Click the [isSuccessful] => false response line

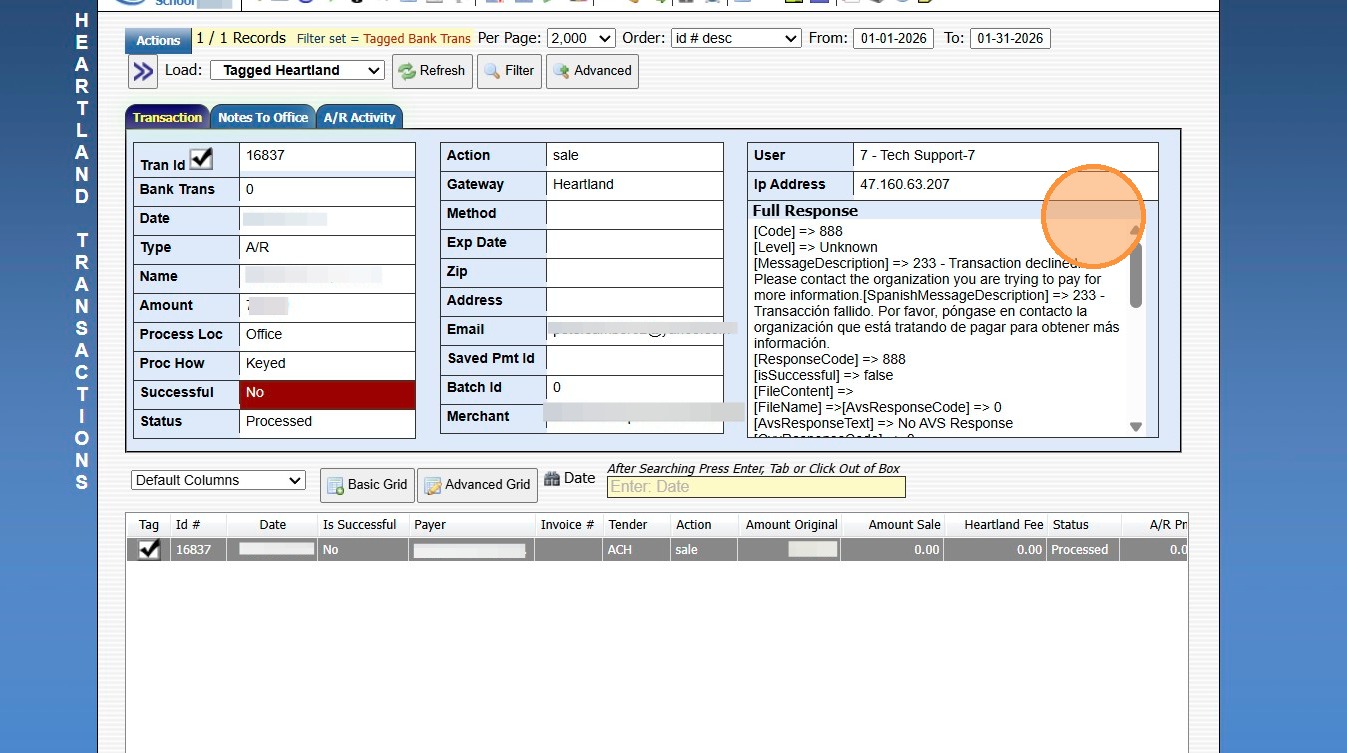tap(824, 375)
